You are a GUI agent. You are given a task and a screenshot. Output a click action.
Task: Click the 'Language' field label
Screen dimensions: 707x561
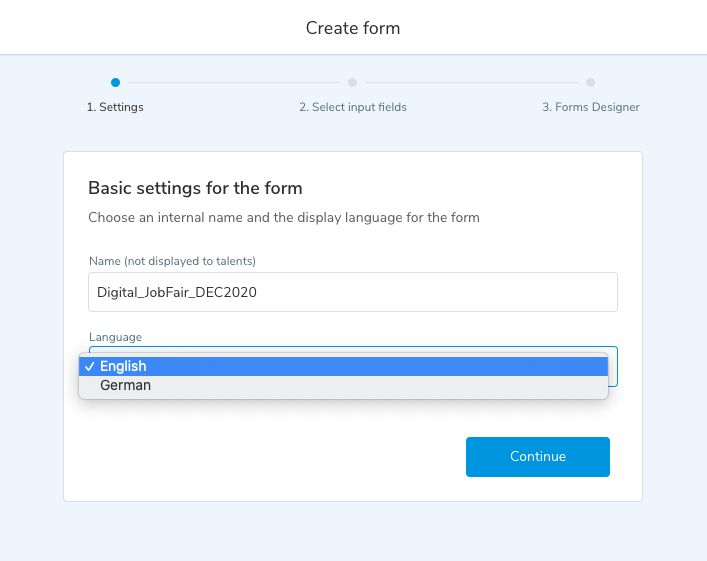pyautogui.click(x=115, y=339)
